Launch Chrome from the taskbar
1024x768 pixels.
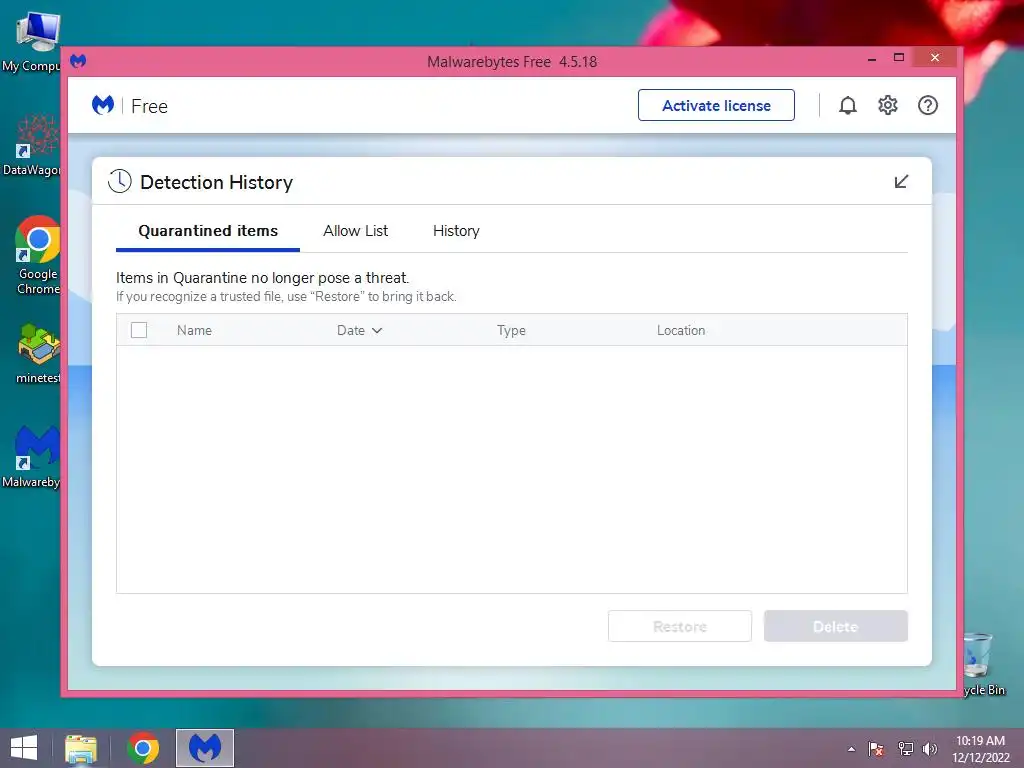click(143, 748)
